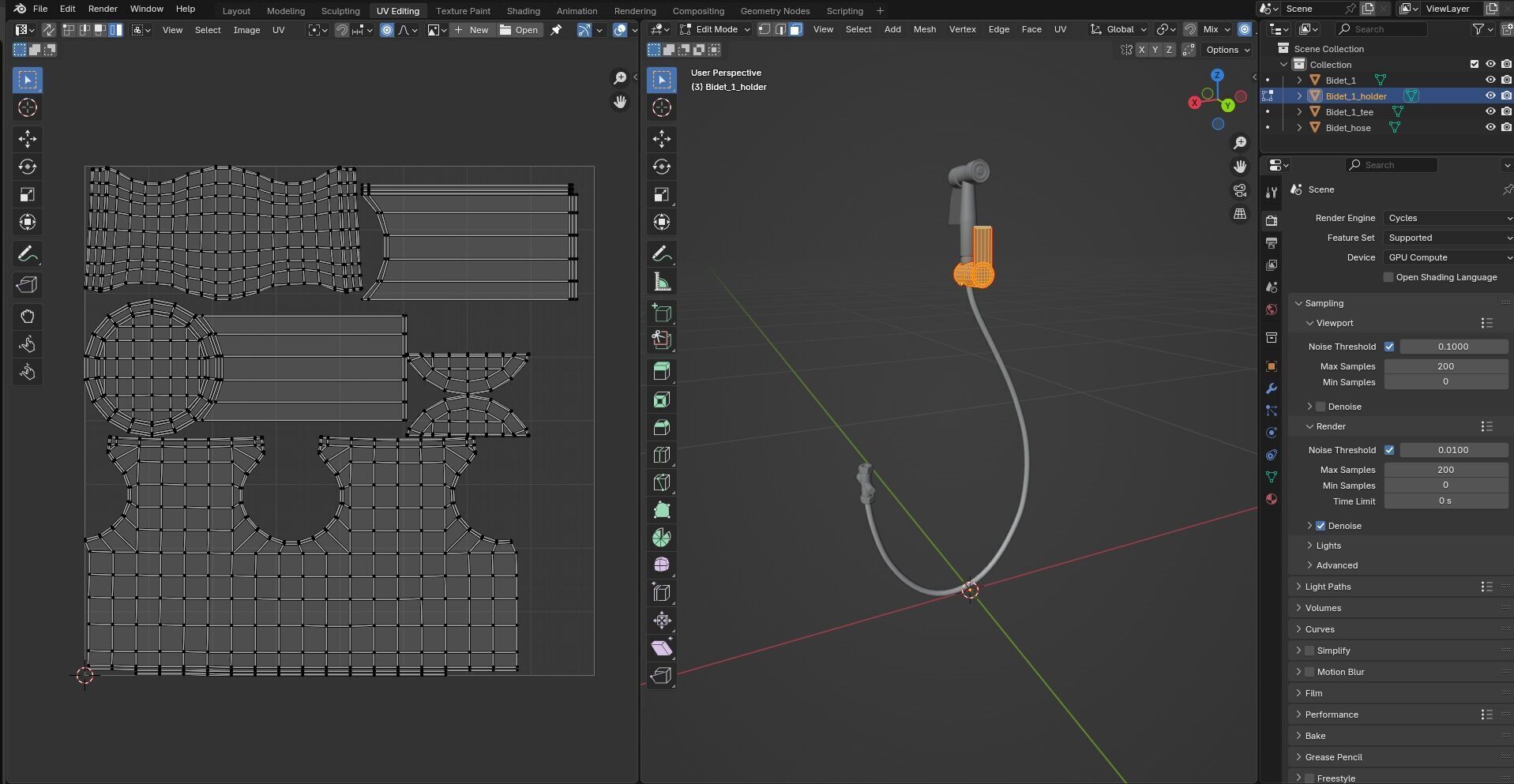Click the viewport Options button

tap(1227, 50)
